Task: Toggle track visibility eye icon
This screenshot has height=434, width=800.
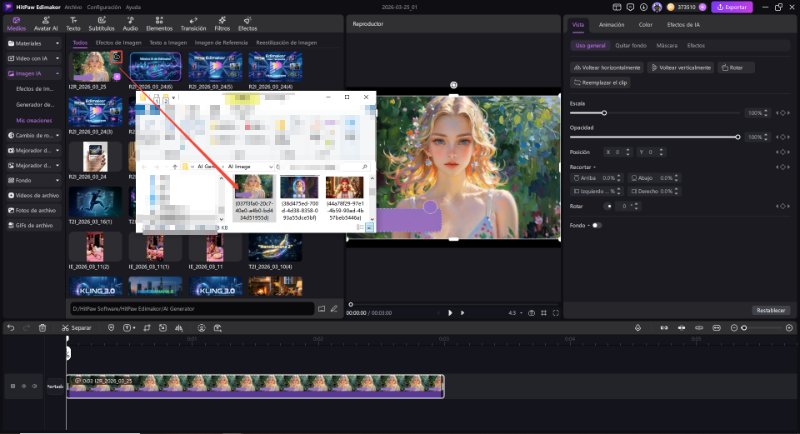Action: click(x=34, y=385)
